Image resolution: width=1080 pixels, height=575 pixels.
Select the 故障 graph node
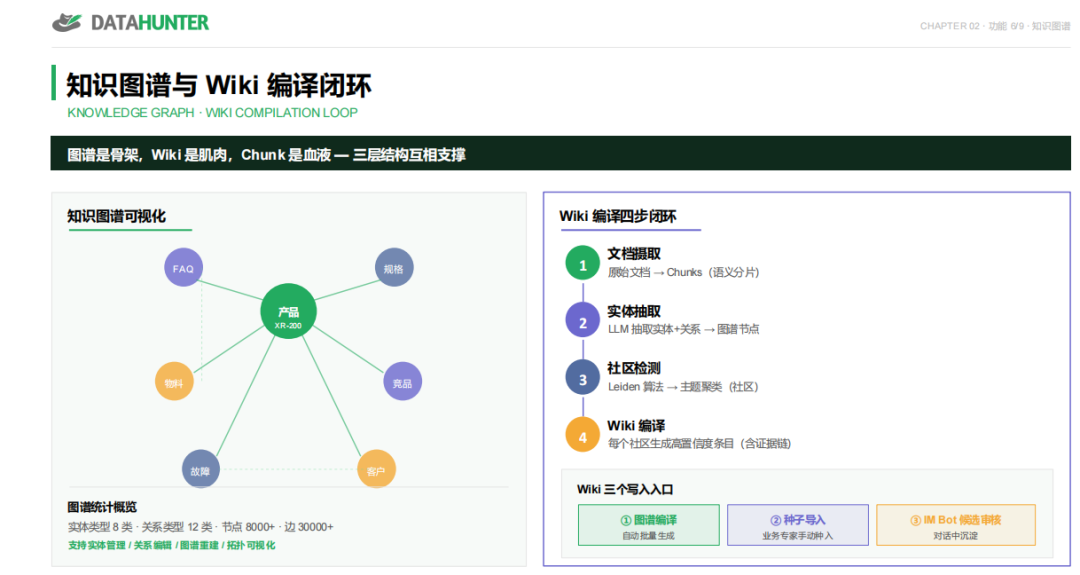200,470
